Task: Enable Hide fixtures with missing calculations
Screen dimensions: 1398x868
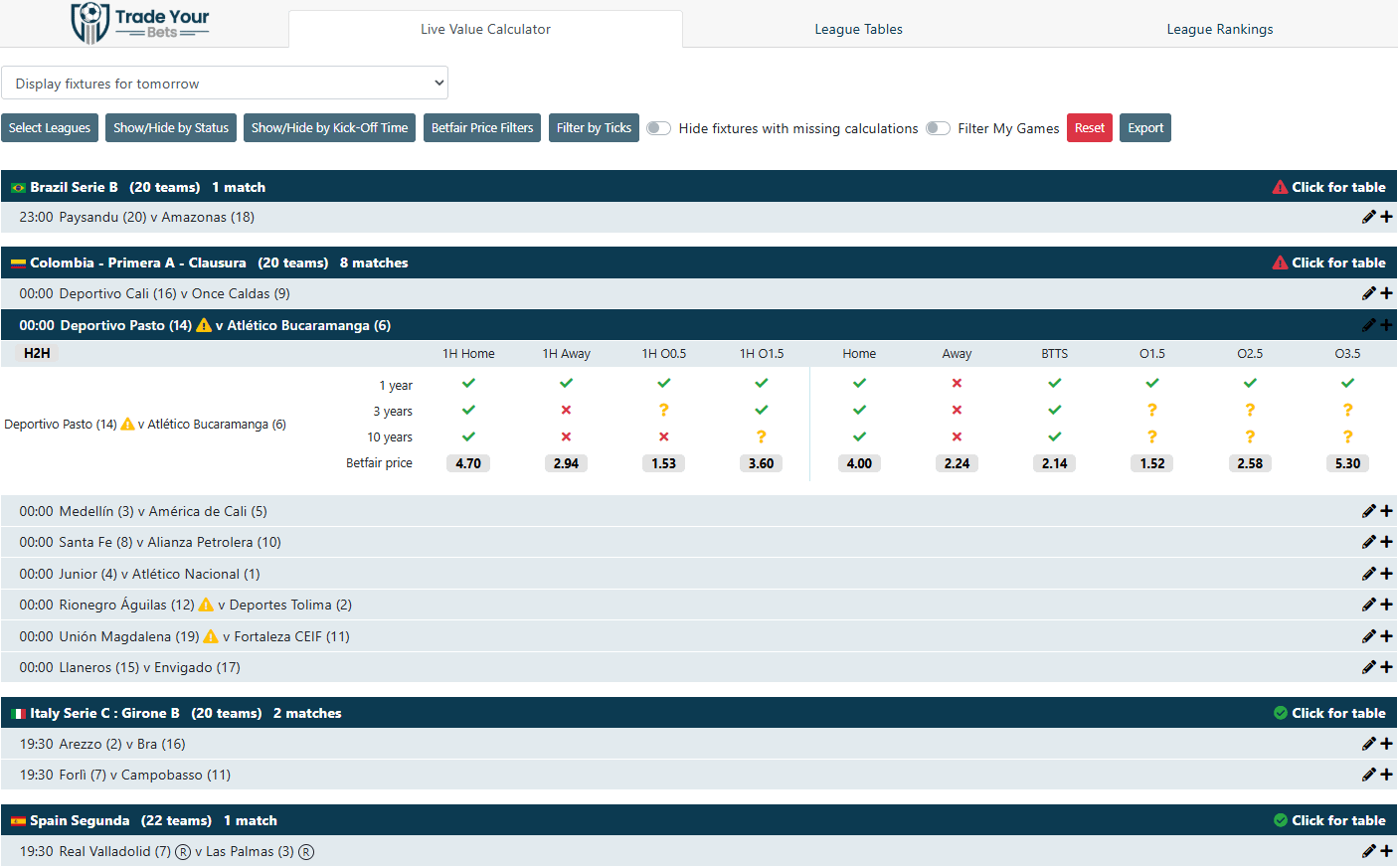Action: 658,127
